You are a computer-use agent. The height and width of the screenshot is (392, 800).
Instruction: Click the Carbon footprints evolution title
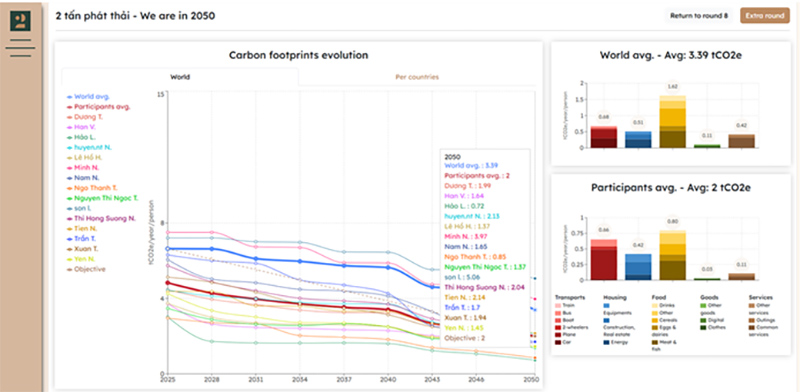tap(298, 55)
